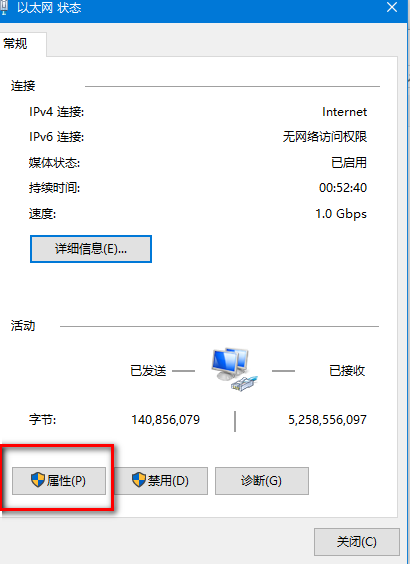Click the 速度 1.0 Gbps value
The height and width of the screenshot is (564, 410).
pos(341,214)
